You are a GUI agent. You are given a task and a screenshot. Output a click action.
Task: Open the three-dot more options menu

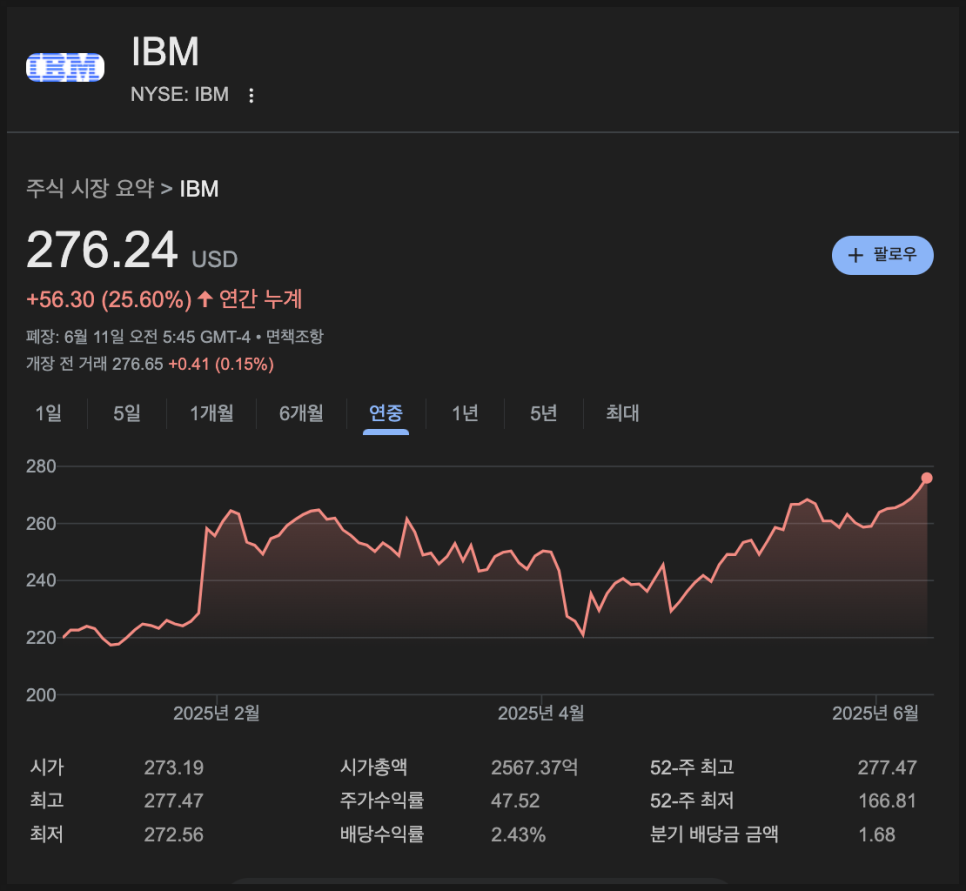tap(251, 96)
